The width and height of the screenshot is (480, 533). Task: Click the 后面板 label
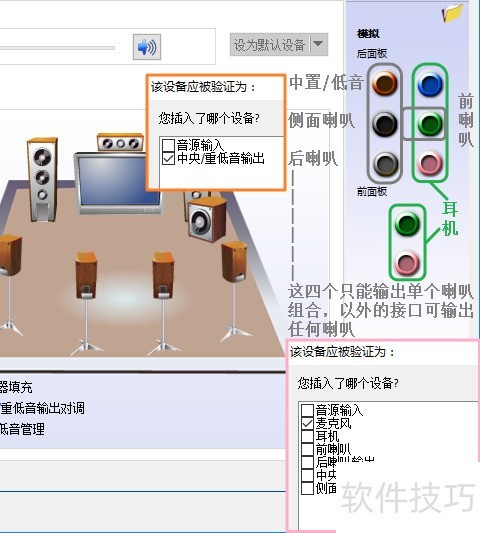pyautogui.click(x=372, y=53)
